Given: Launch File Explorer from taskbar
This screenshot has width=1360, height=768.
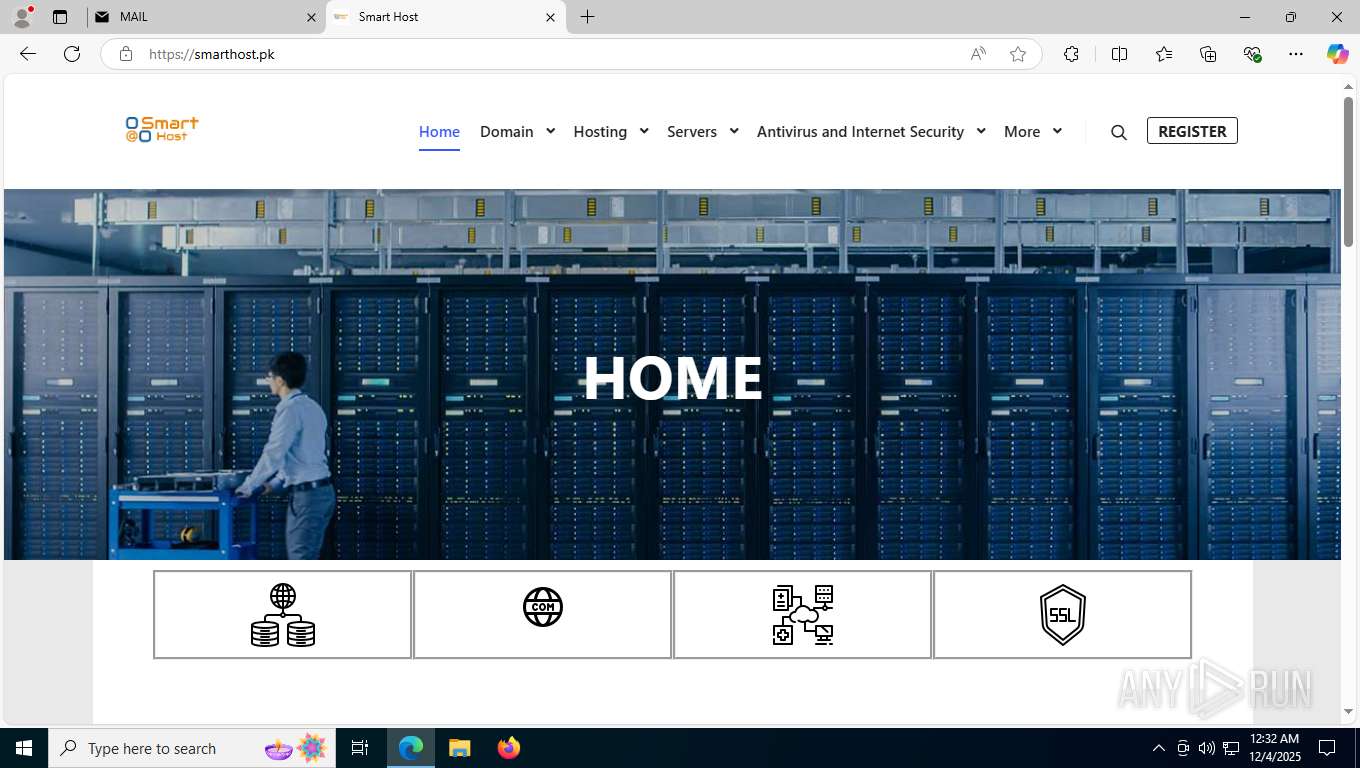Looking at the screenshot, I should (x=459, y=748).
